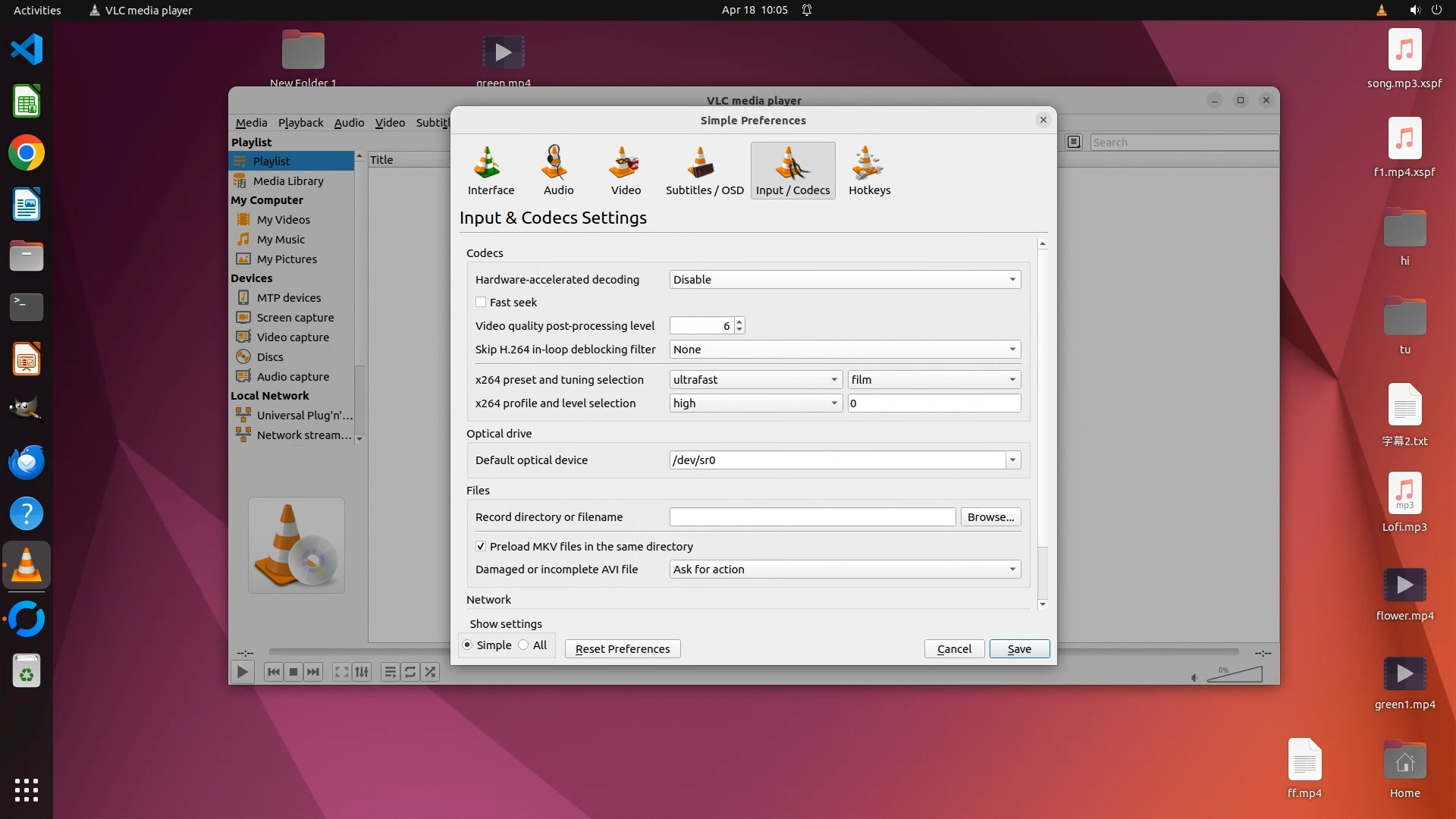The image size is (1456, 819).
Task: Enable the Fast seek checkbox
Action: 481,302
